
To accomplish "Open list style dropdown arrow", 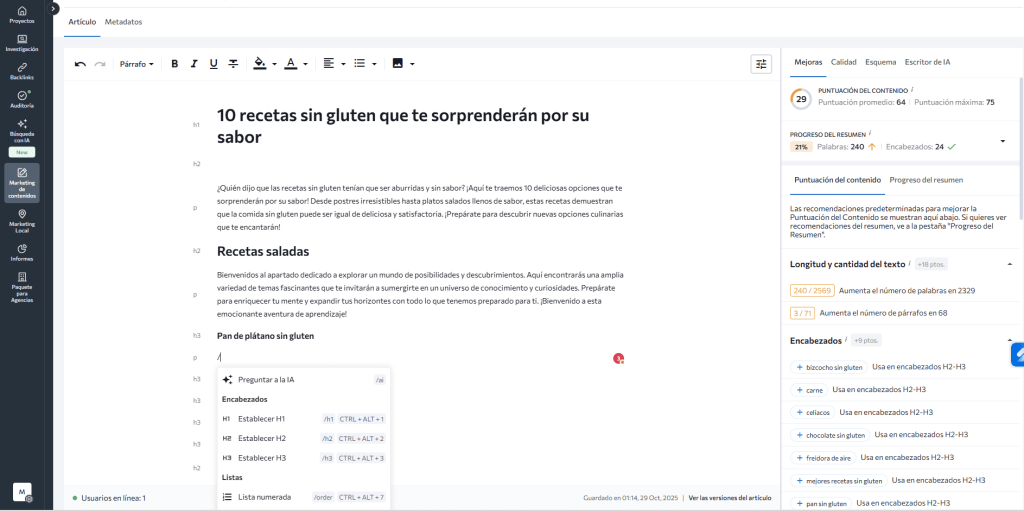I will click(x=374, y=65).
